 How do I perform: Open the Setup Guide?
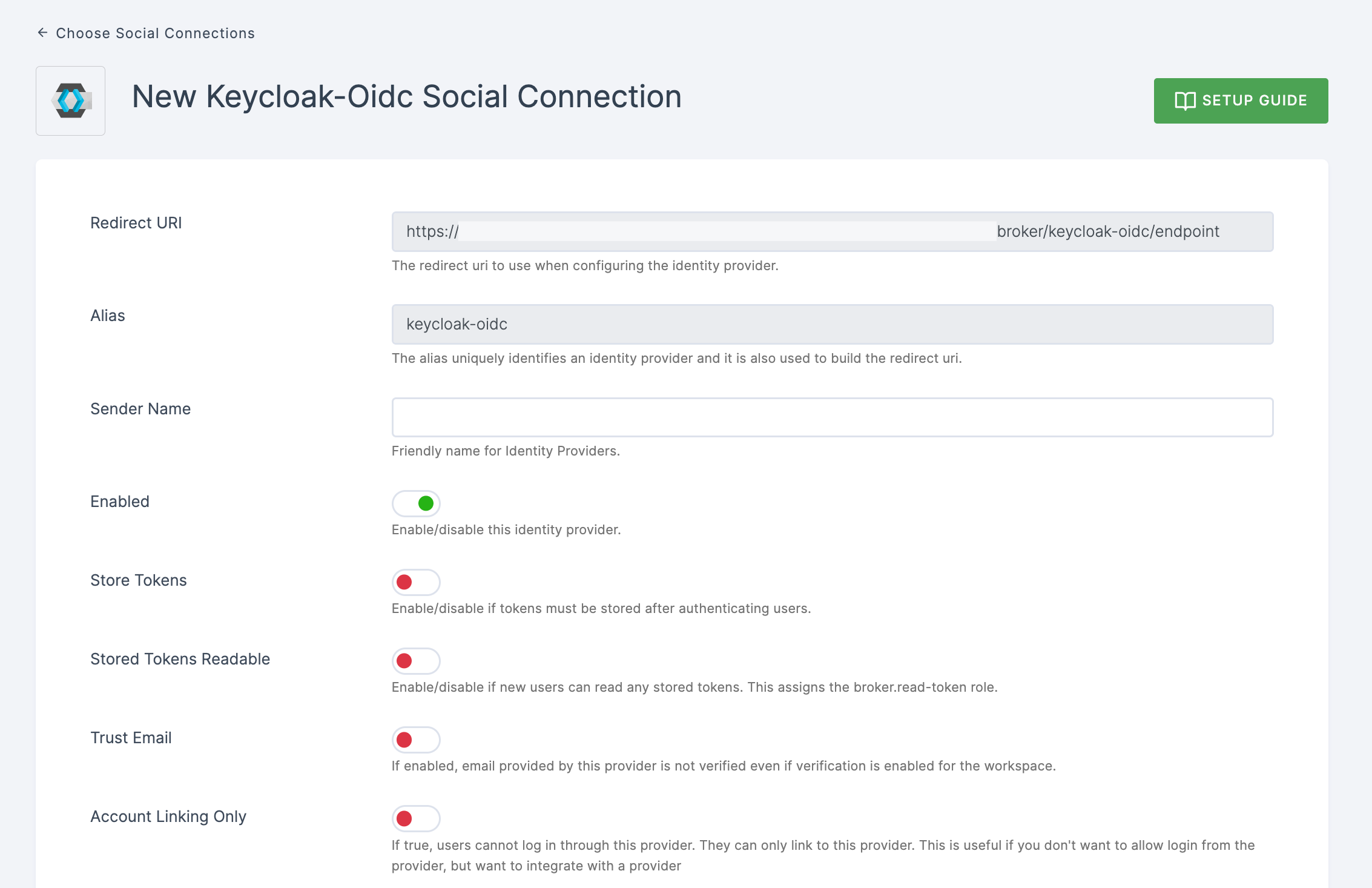coord(1241,101)
